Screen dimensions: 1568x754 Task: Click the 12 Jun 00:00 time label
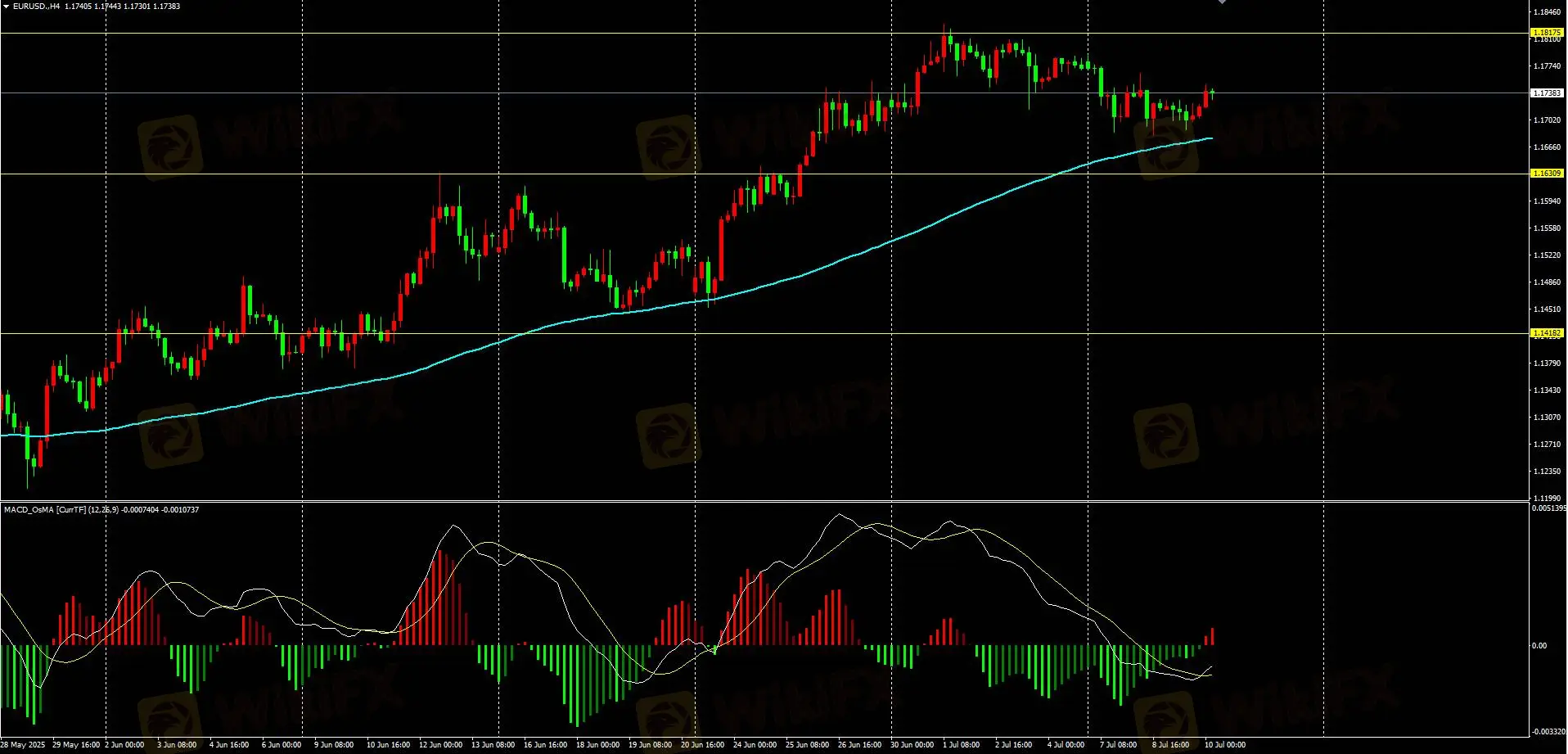pyautogui.click(x=441, y=745)
